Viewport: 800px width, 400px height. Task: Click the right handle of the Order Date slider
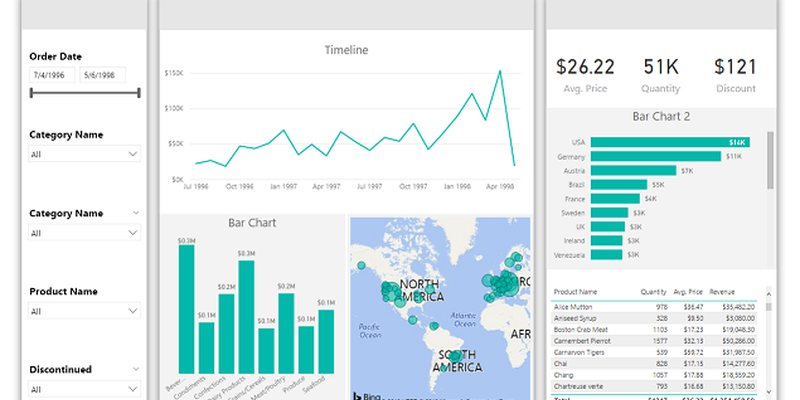coord(138,93)
